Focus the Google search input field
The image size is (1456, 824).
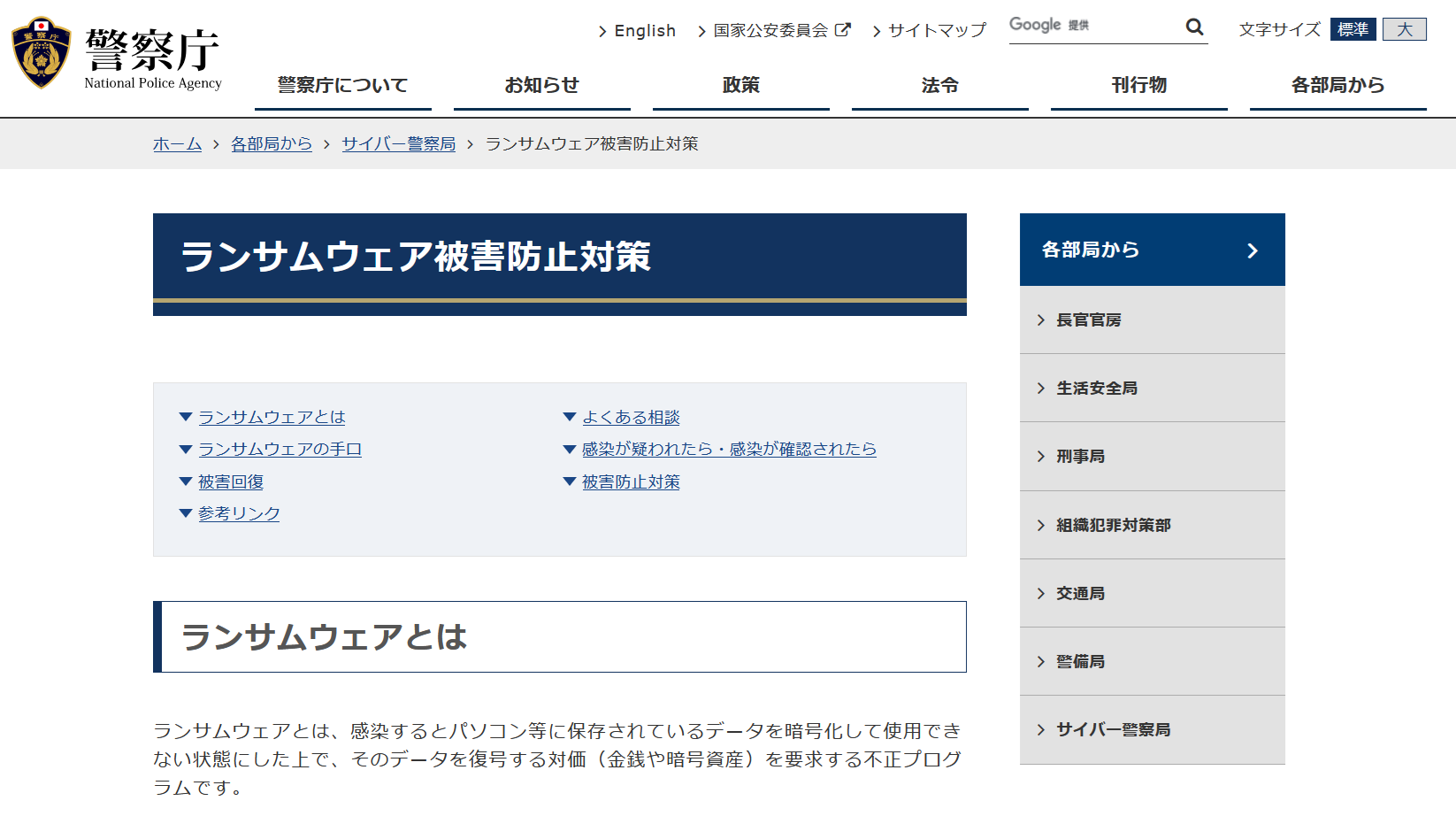[x=1095, y=27]
